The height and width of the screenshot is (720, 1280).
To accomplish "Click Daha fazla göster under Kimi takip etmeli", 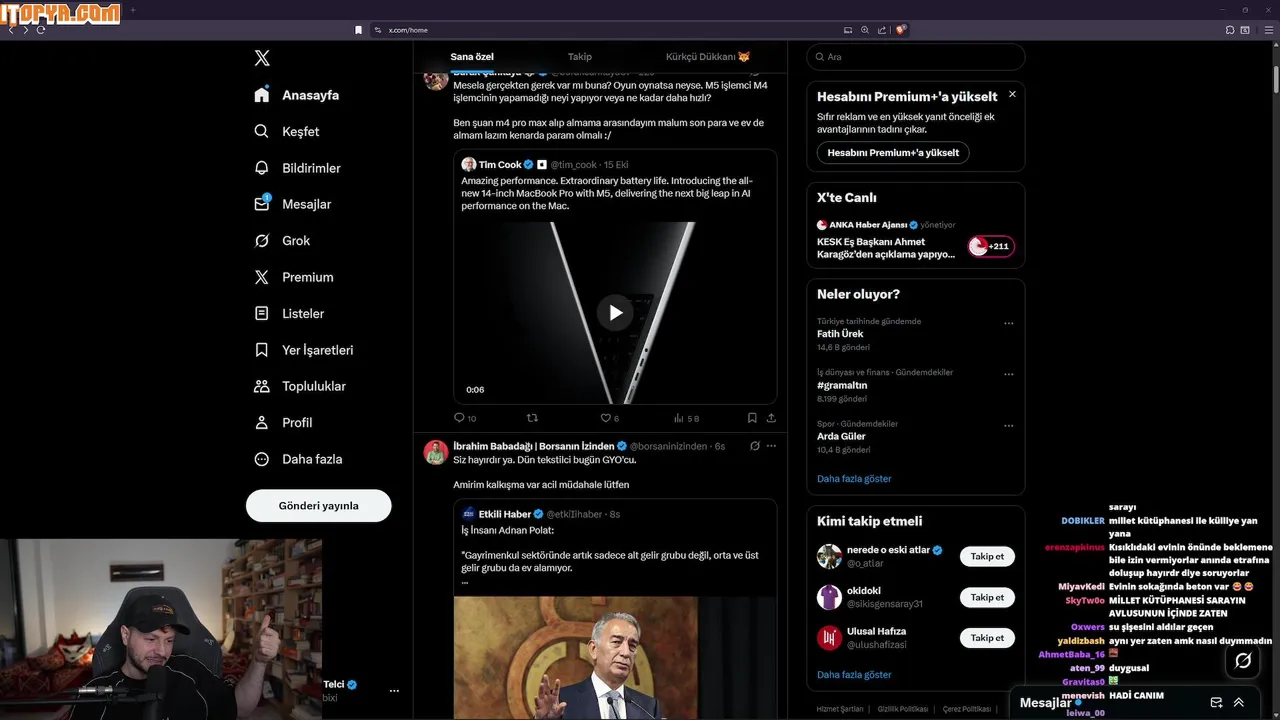I will click(854, 675).
